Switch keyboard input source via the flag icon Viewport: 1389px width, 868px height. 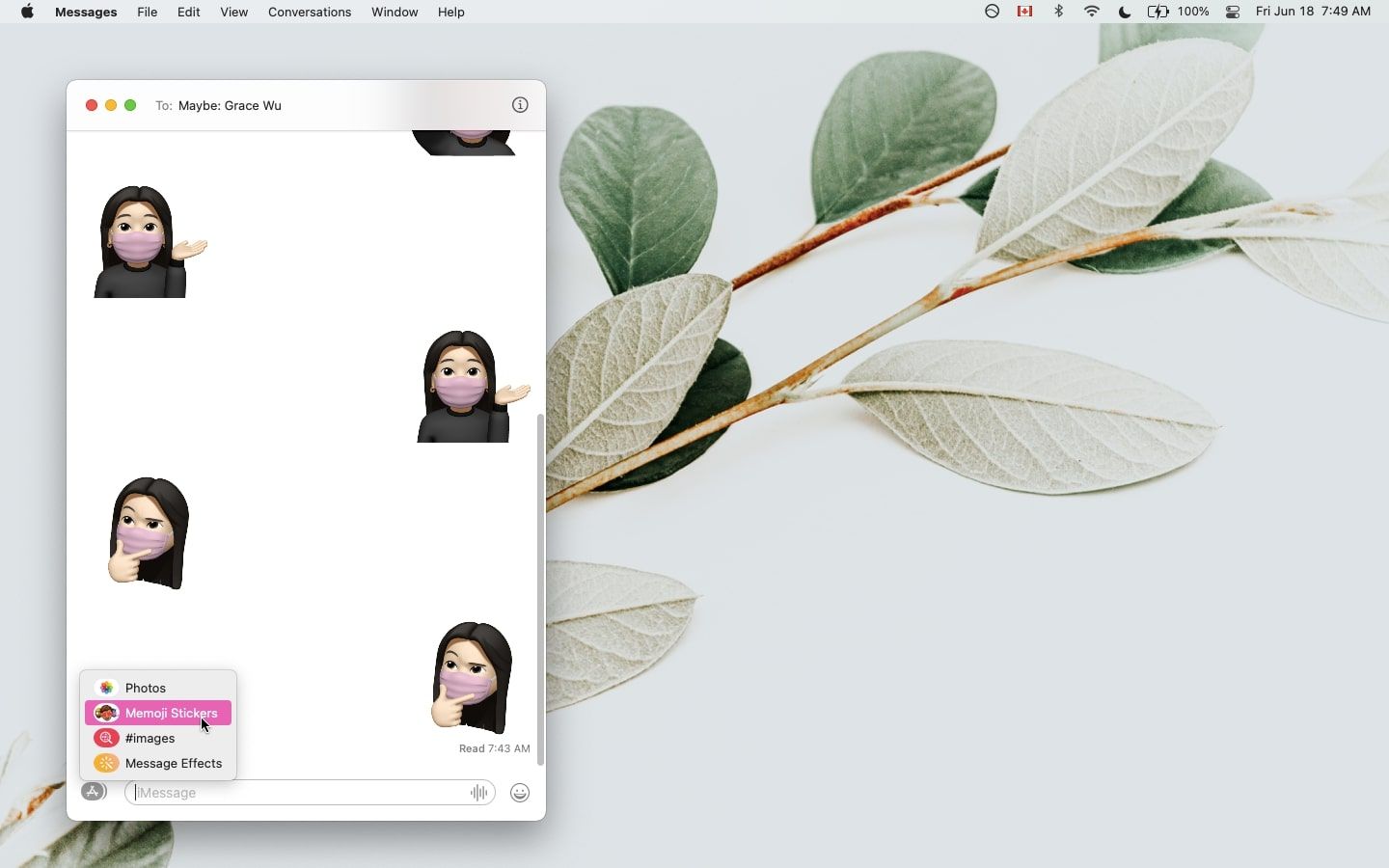pos(1024,12)
